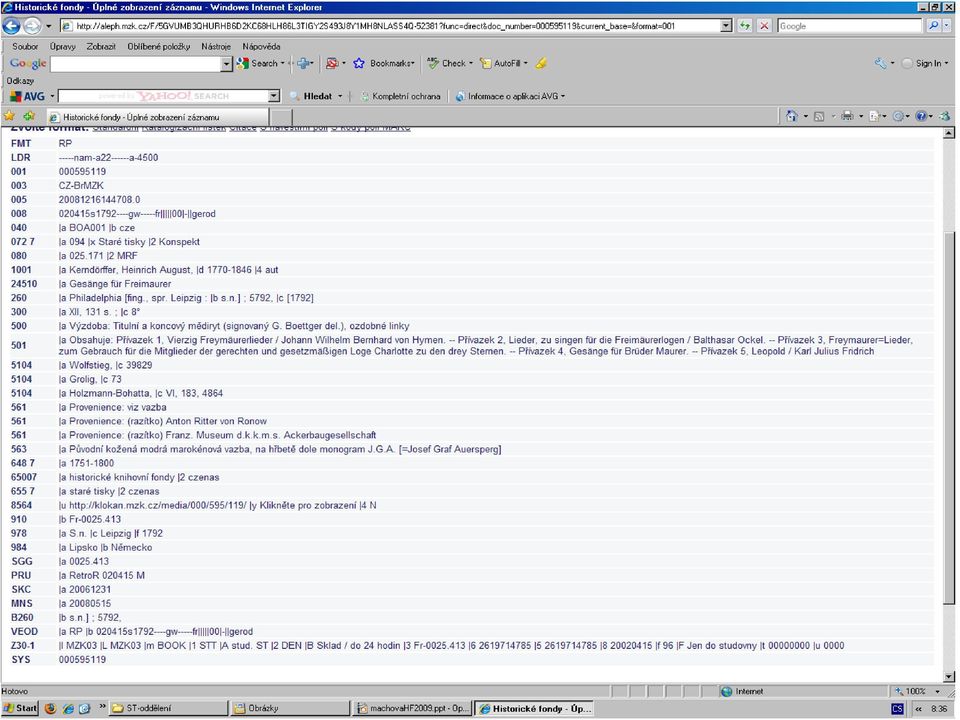Click the Google search box top right

(x=850, y=26)
